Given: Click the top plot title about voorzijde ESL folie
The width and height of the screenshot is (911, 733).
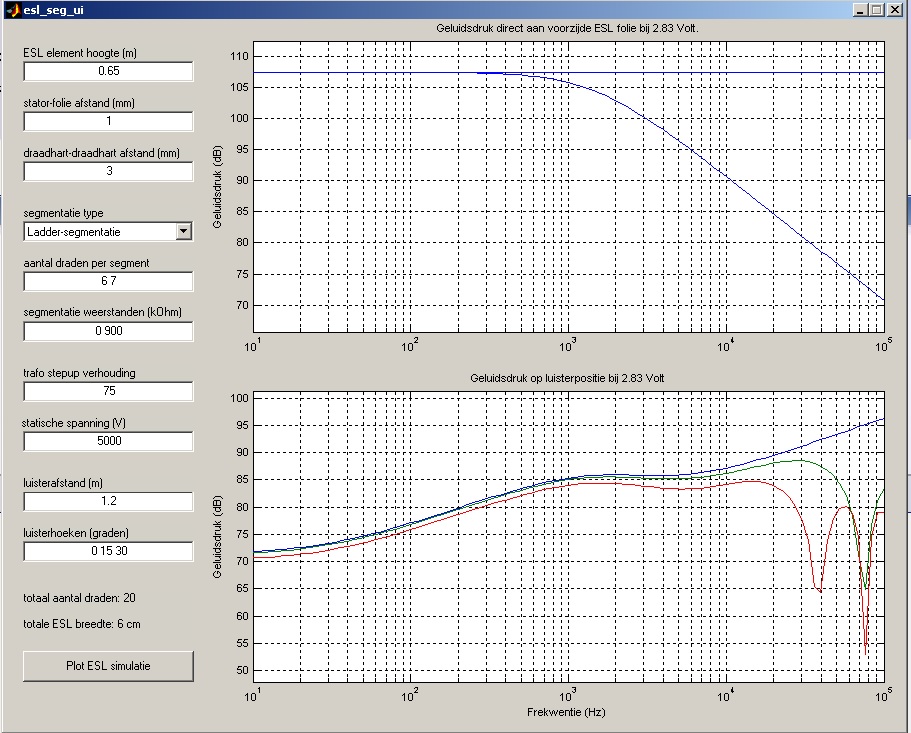Looking at the screenshot, I should 568,28.
